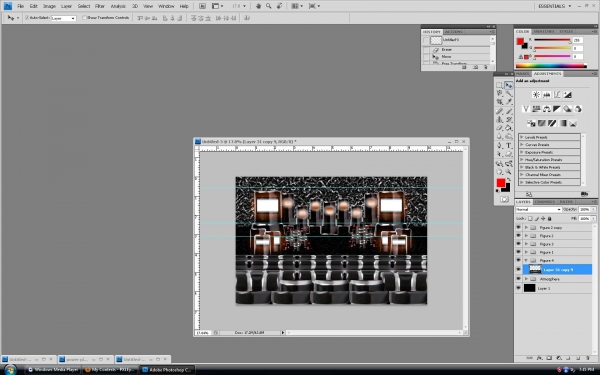The width and height of the screenshot is (600, 375).
Task: Select the Magic Wand tool
Action: [x=509, y=93]
